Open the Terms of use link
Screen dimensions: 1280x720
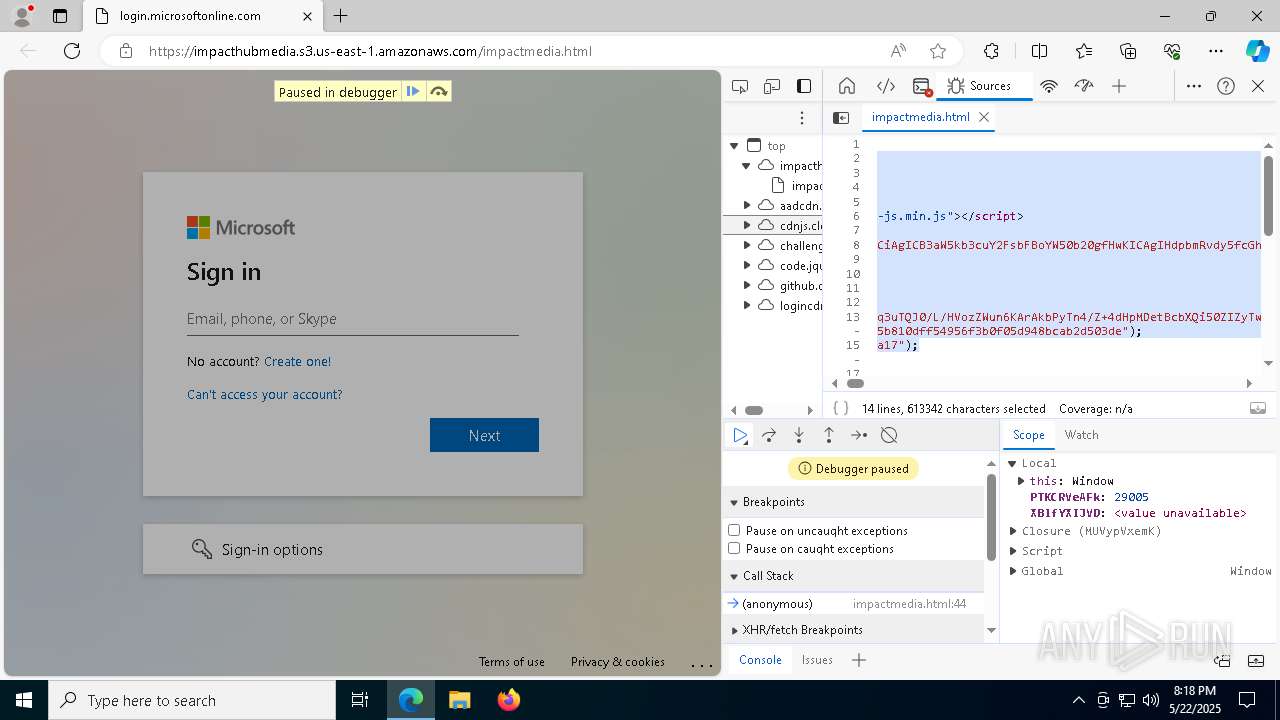[511, 662]
